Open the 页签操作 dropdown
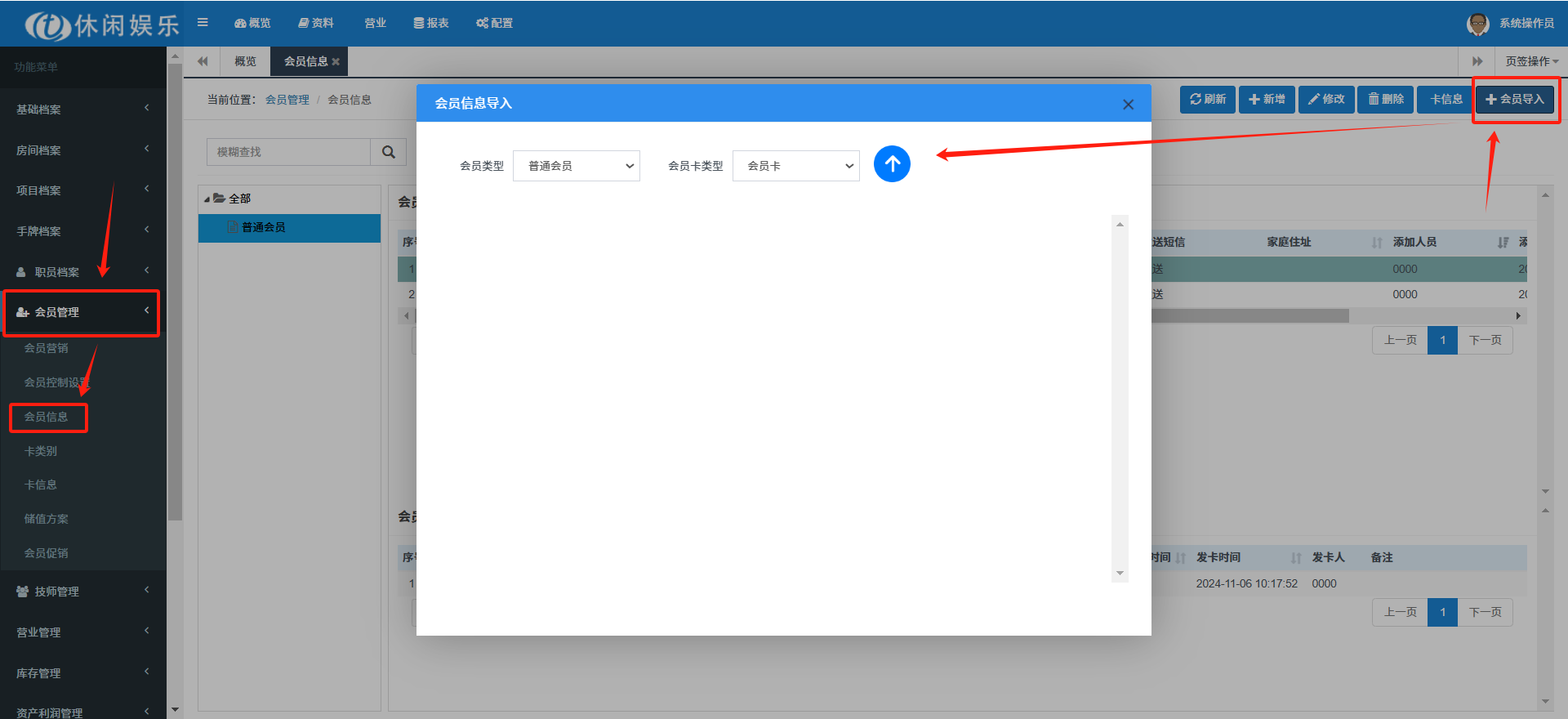 coord(1531,62)
